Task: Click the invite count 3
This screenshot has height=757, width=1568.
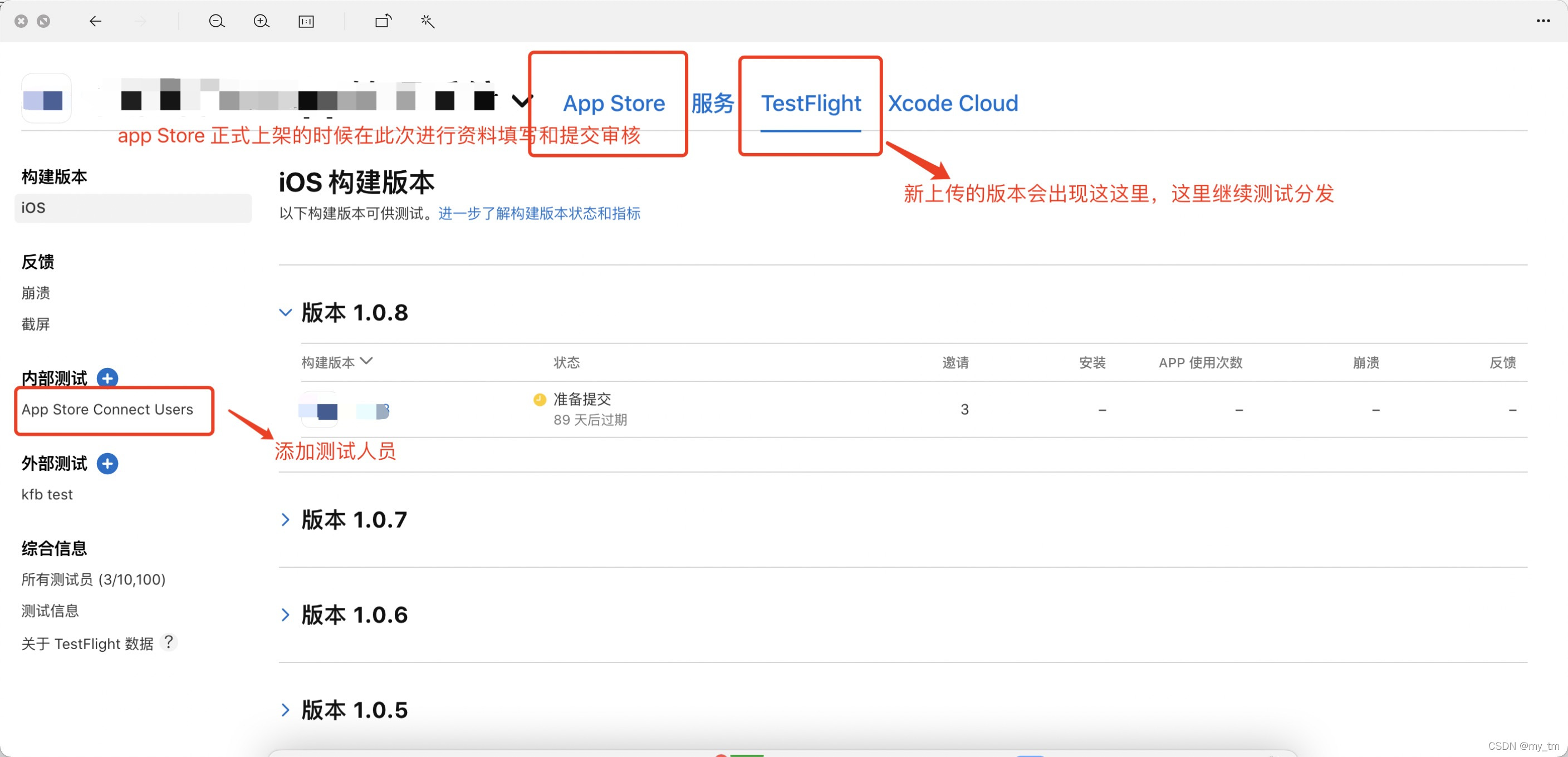Action: 964,410
